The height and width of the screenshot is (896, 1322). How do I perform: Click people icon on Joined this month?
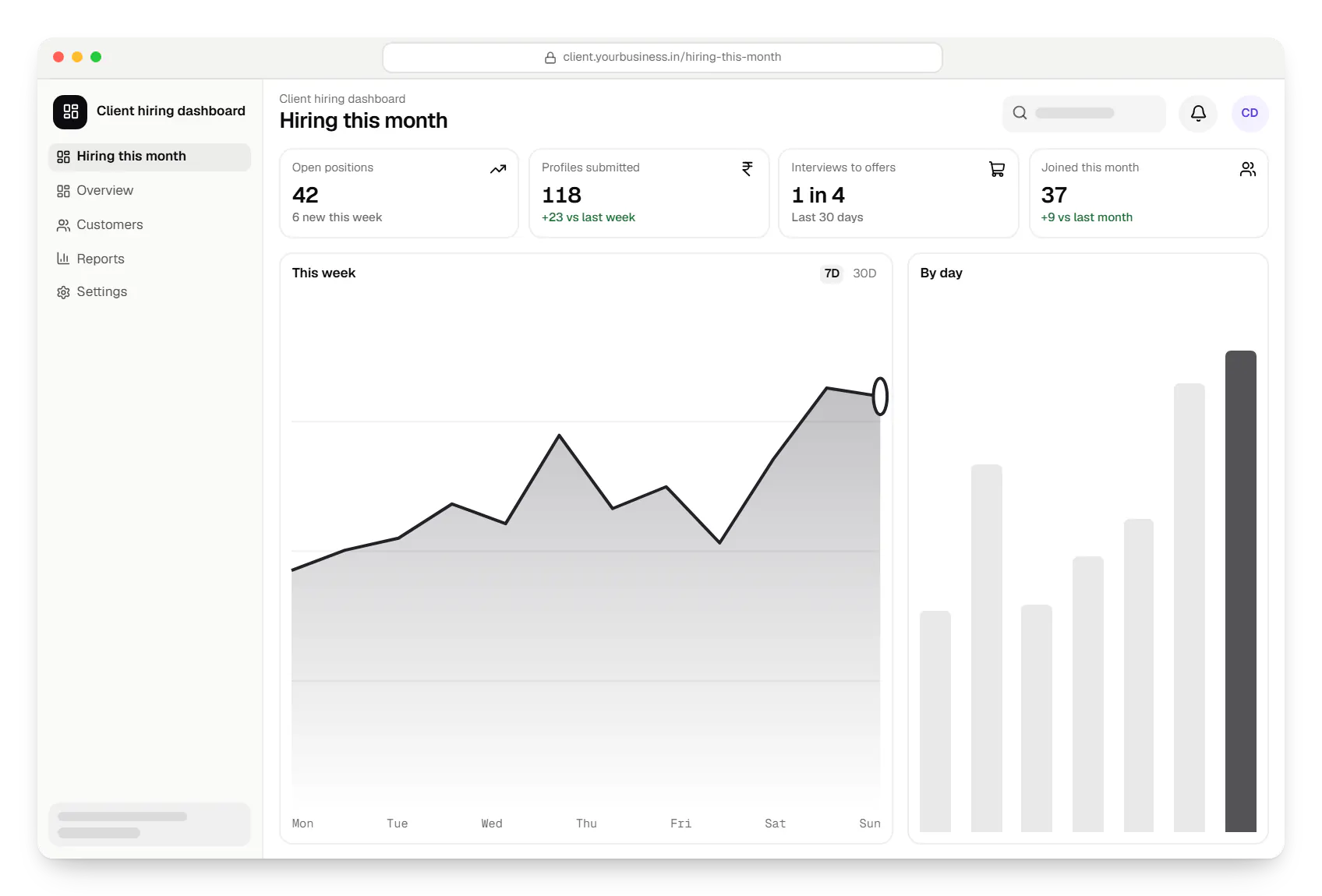(1248, 169)
